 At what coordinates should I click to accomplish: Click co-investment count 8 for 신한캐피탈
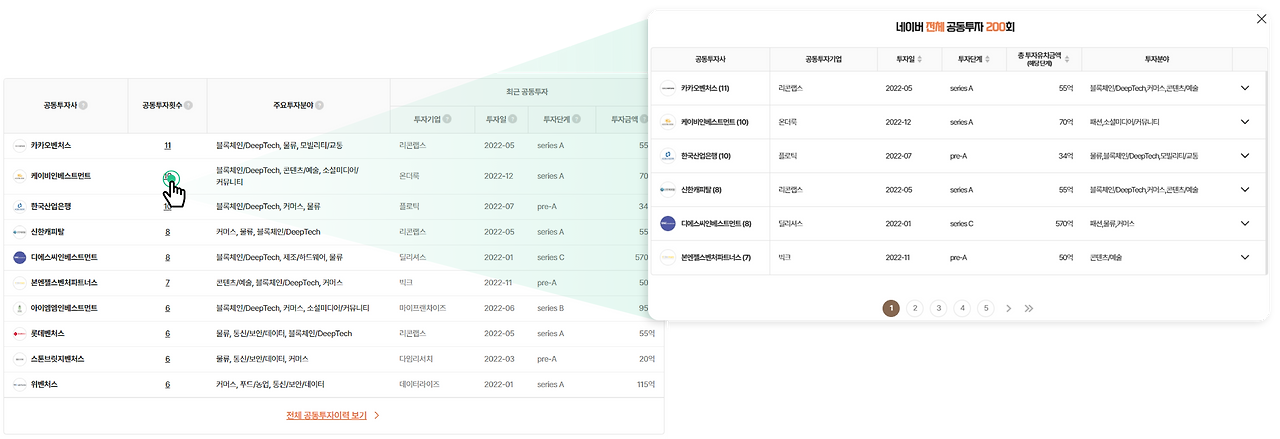click(168, 232)
